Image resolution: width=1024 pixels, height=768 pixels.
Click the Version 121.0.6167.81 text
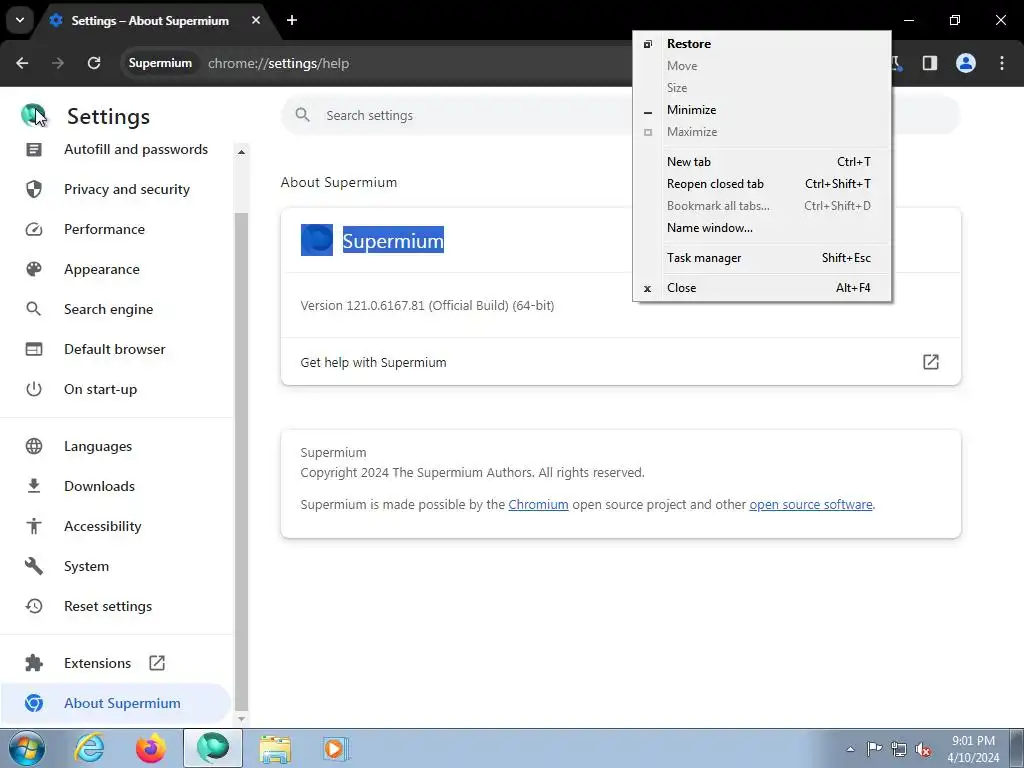click(x=427, y=306)
